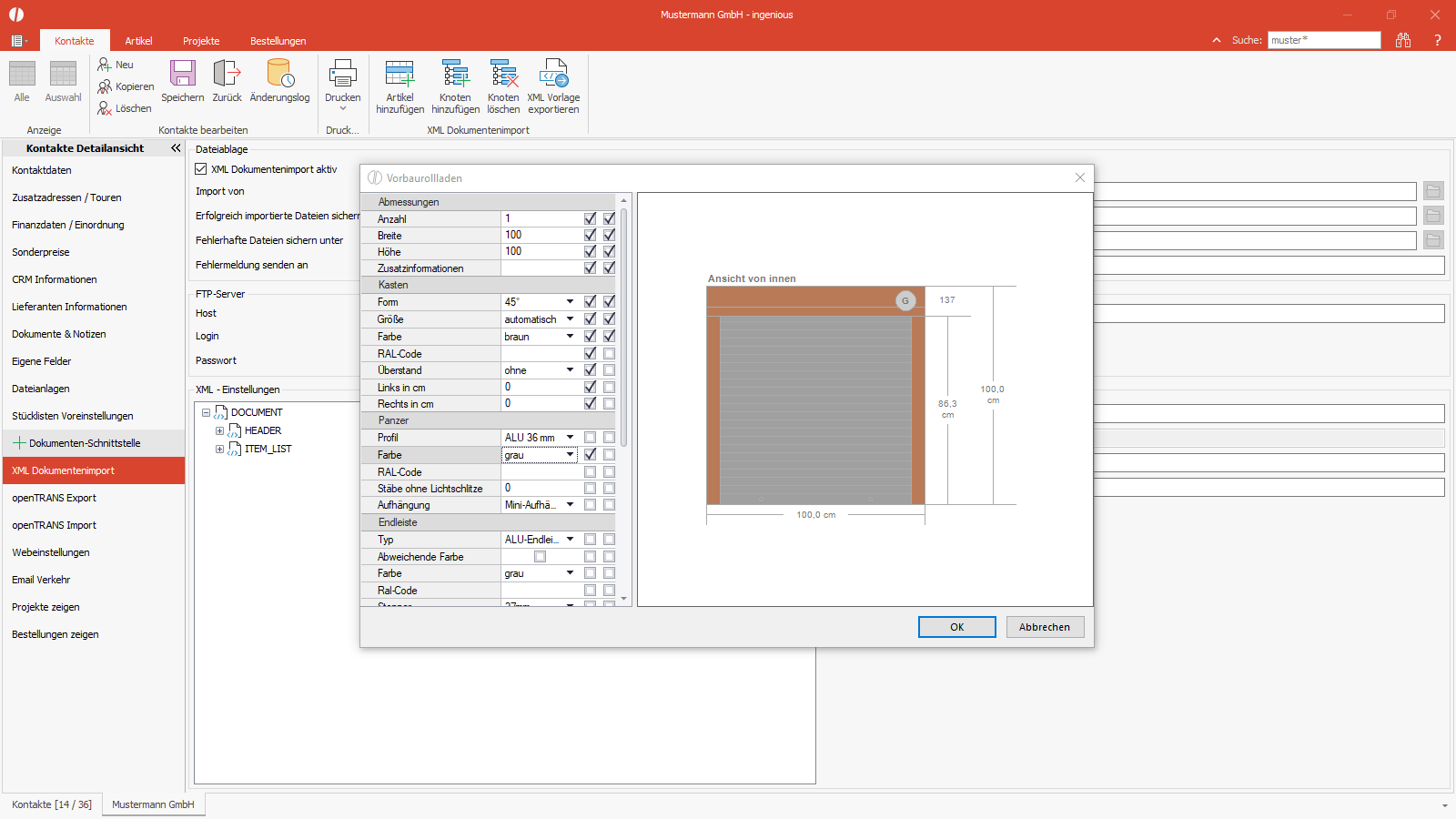Toggle second checkbox in Breite row
The height and width of the screenshot is (819, 1456).
(609, 235)
